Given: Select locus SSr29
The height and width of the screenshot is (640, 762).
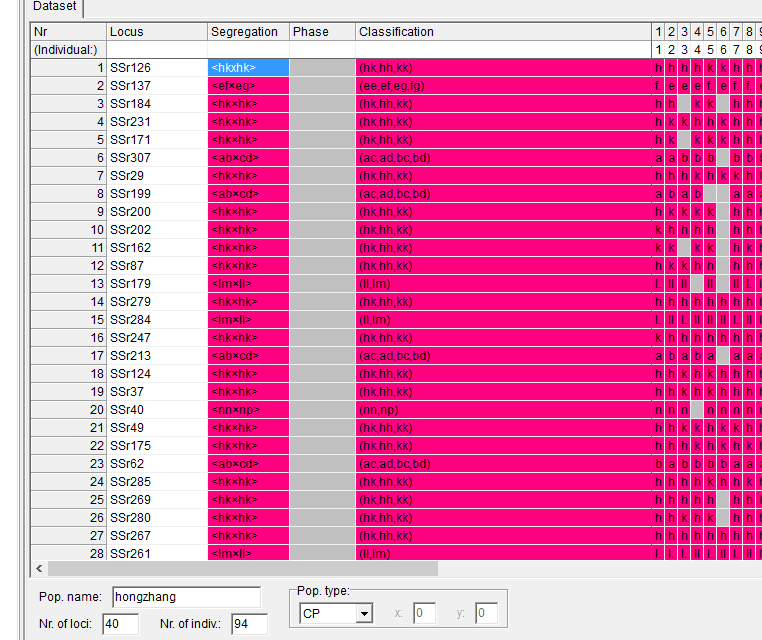Looking at the screenshot, I should [x=157, y=175].
